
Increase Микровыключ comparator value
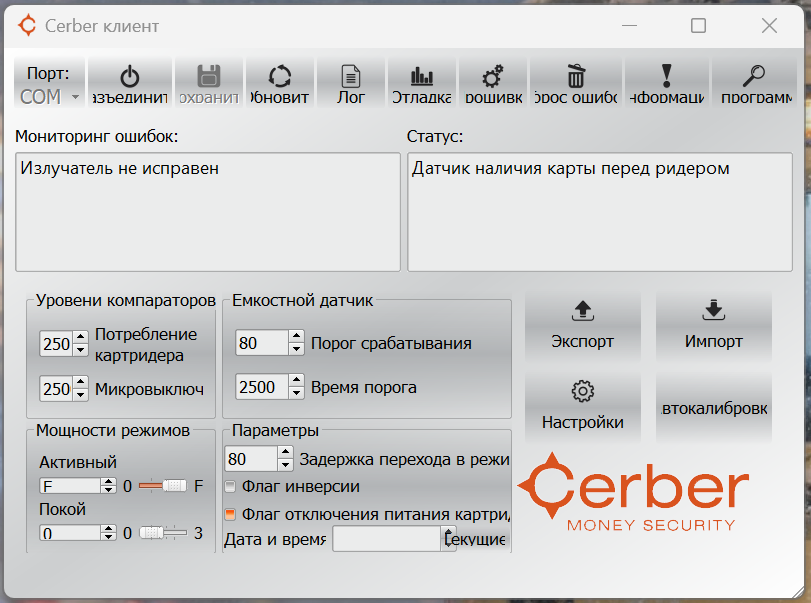(x=80, y=382)
